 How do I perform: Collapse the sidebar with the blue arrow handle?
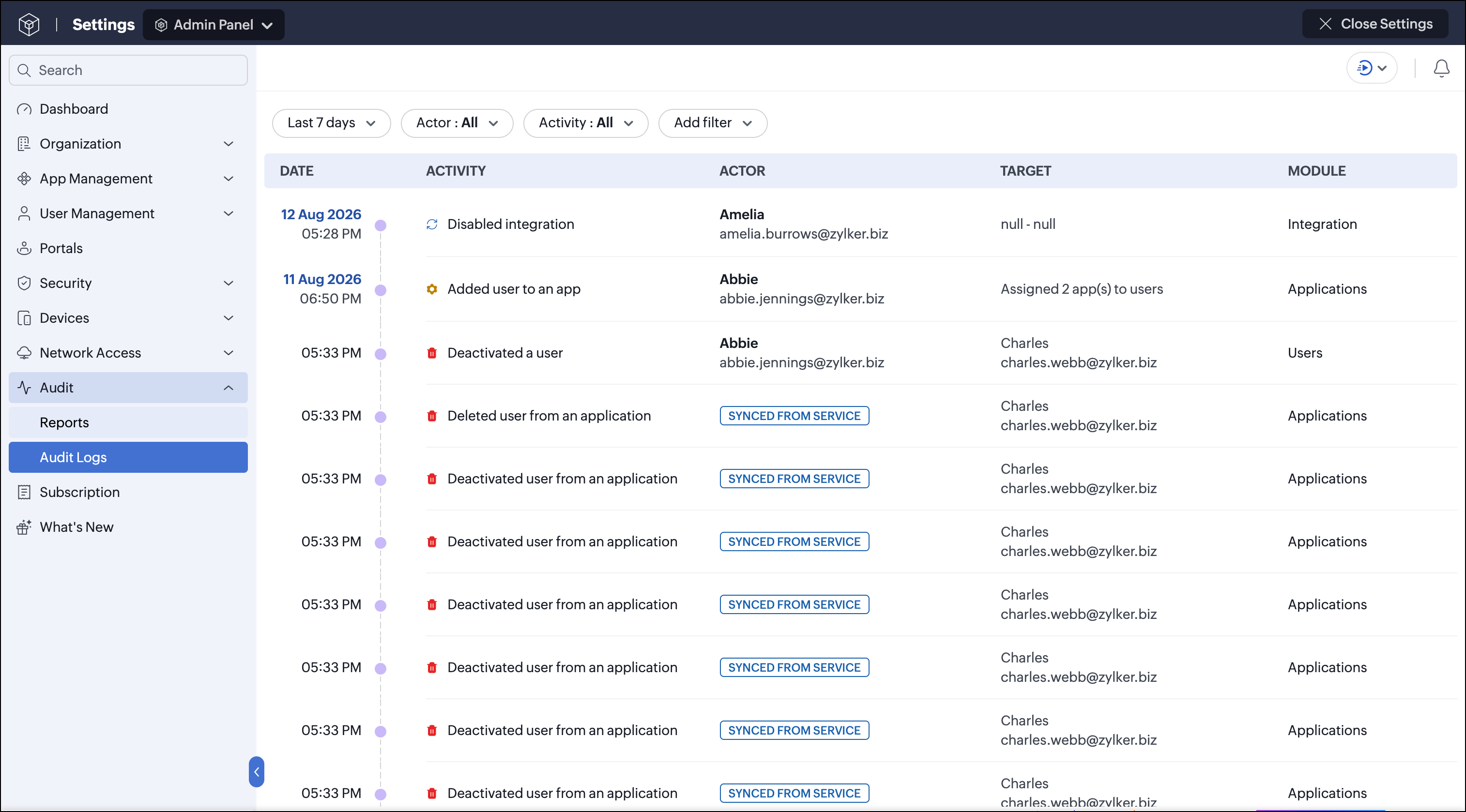tap(257, 772)
